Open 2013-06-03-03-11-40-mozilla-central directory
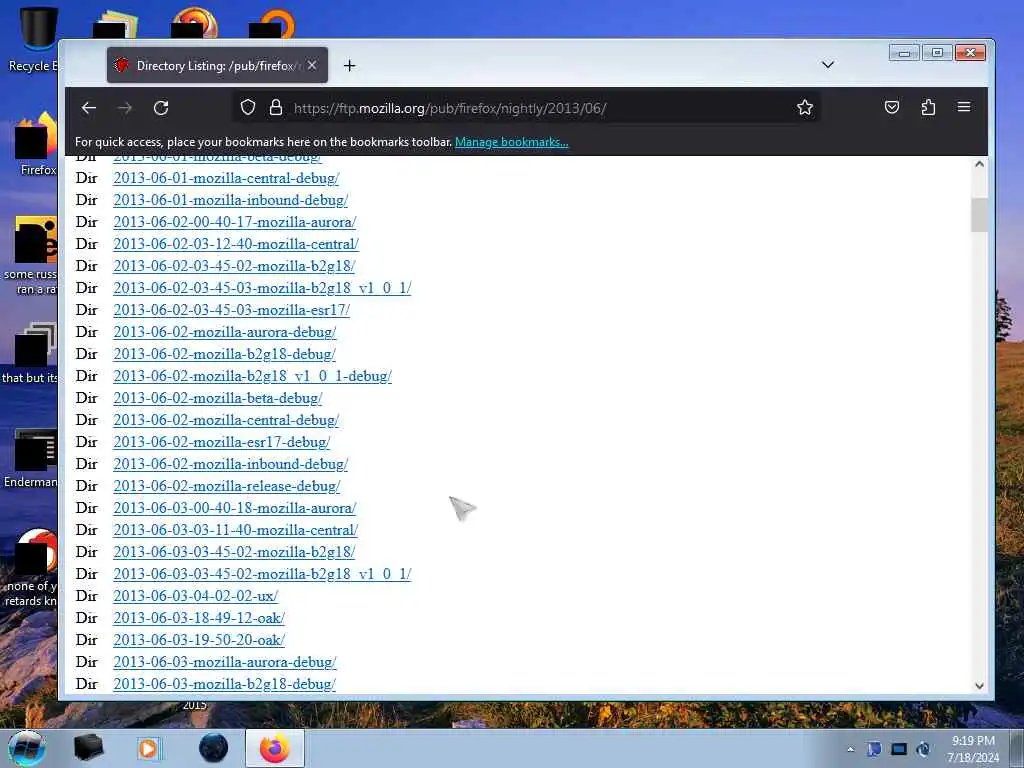 click(x=235, y=530)
